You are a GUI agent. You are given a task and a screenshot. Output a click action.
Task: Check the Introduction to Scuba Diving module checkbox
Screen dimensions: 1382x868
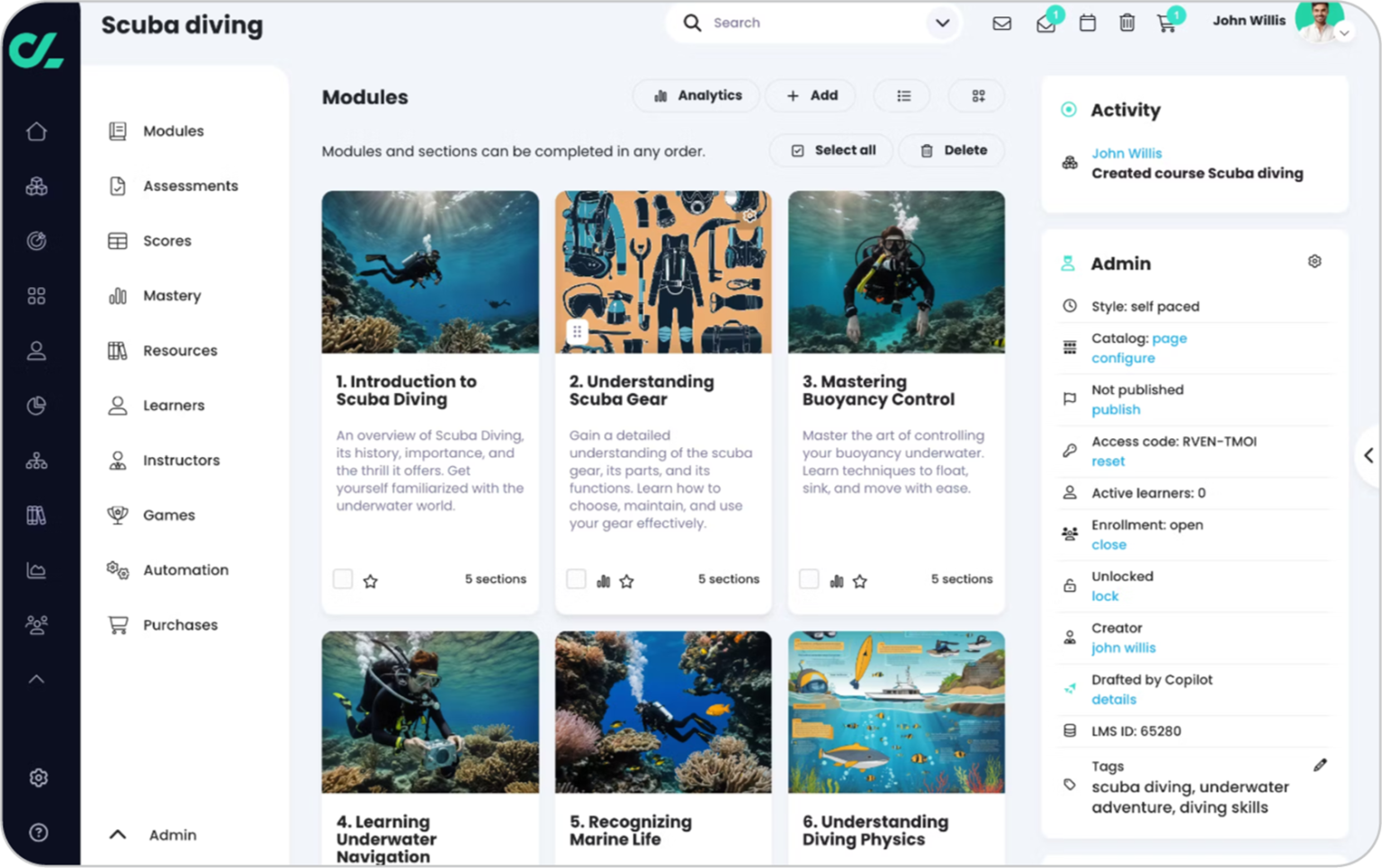point(343,579)
